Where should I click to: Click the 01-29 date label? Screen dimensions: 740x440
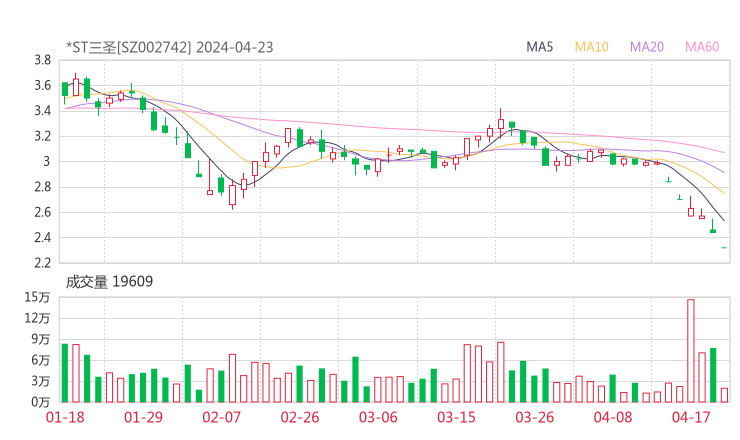(143, 417)
